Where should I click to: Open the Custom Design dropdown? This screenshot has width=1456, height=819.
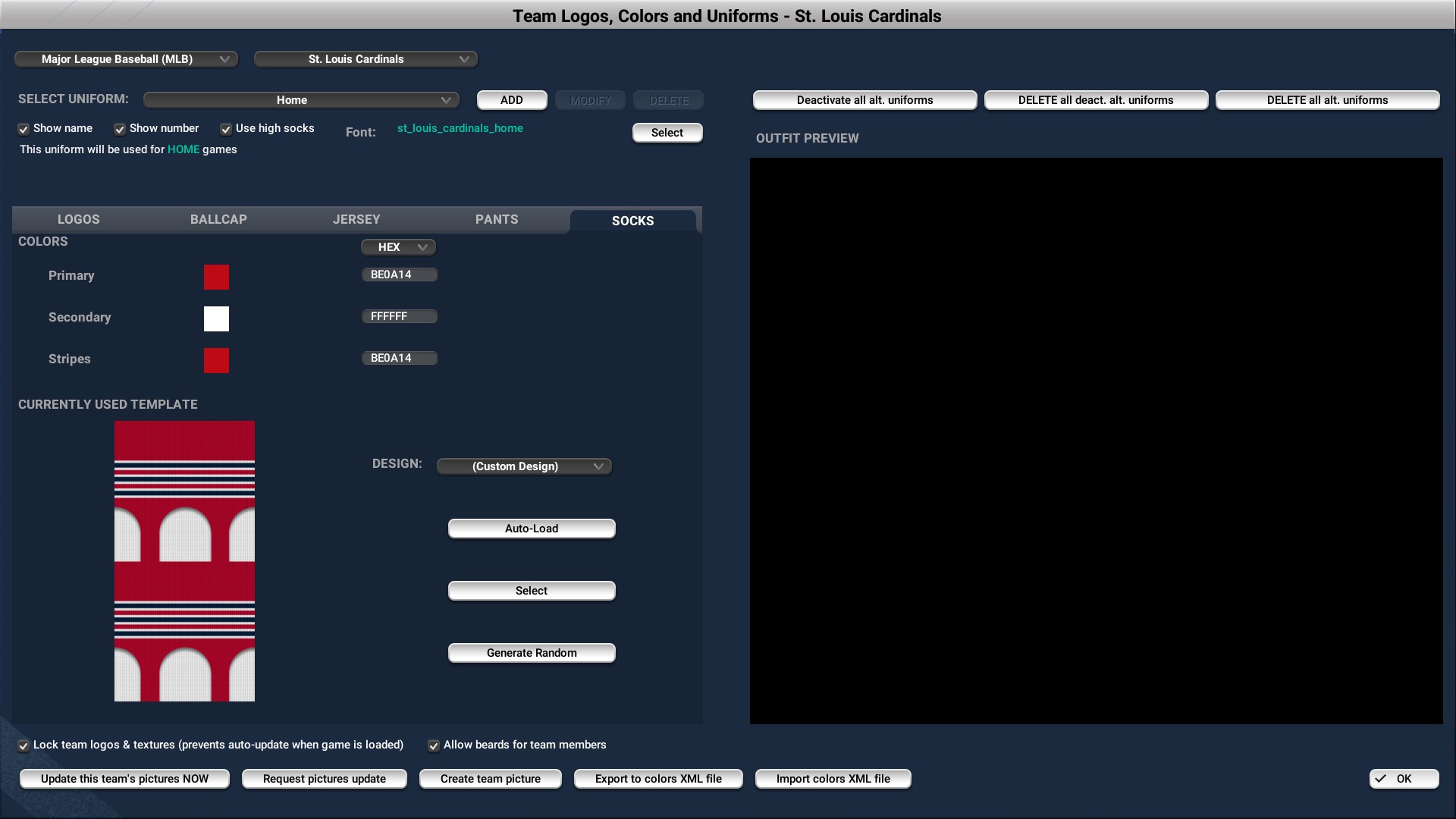click(x=524, y=466)
